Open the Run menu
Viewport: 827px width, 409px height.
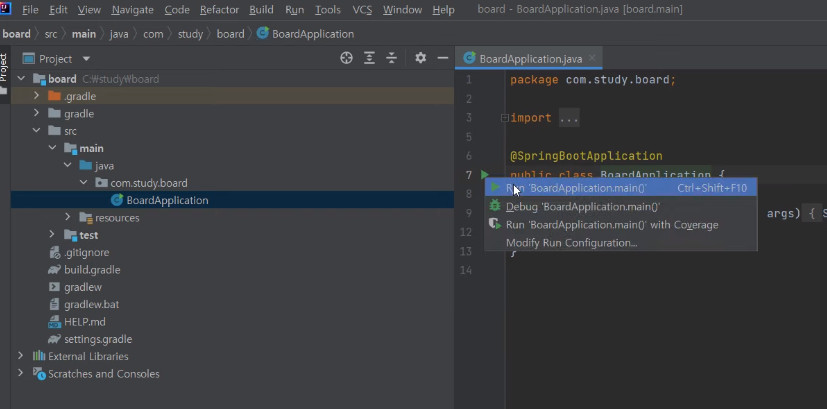coord(294,9)
